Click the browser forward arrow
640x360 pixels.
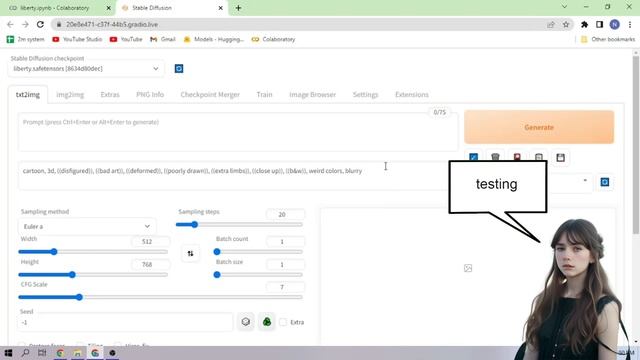pos(25,24)
